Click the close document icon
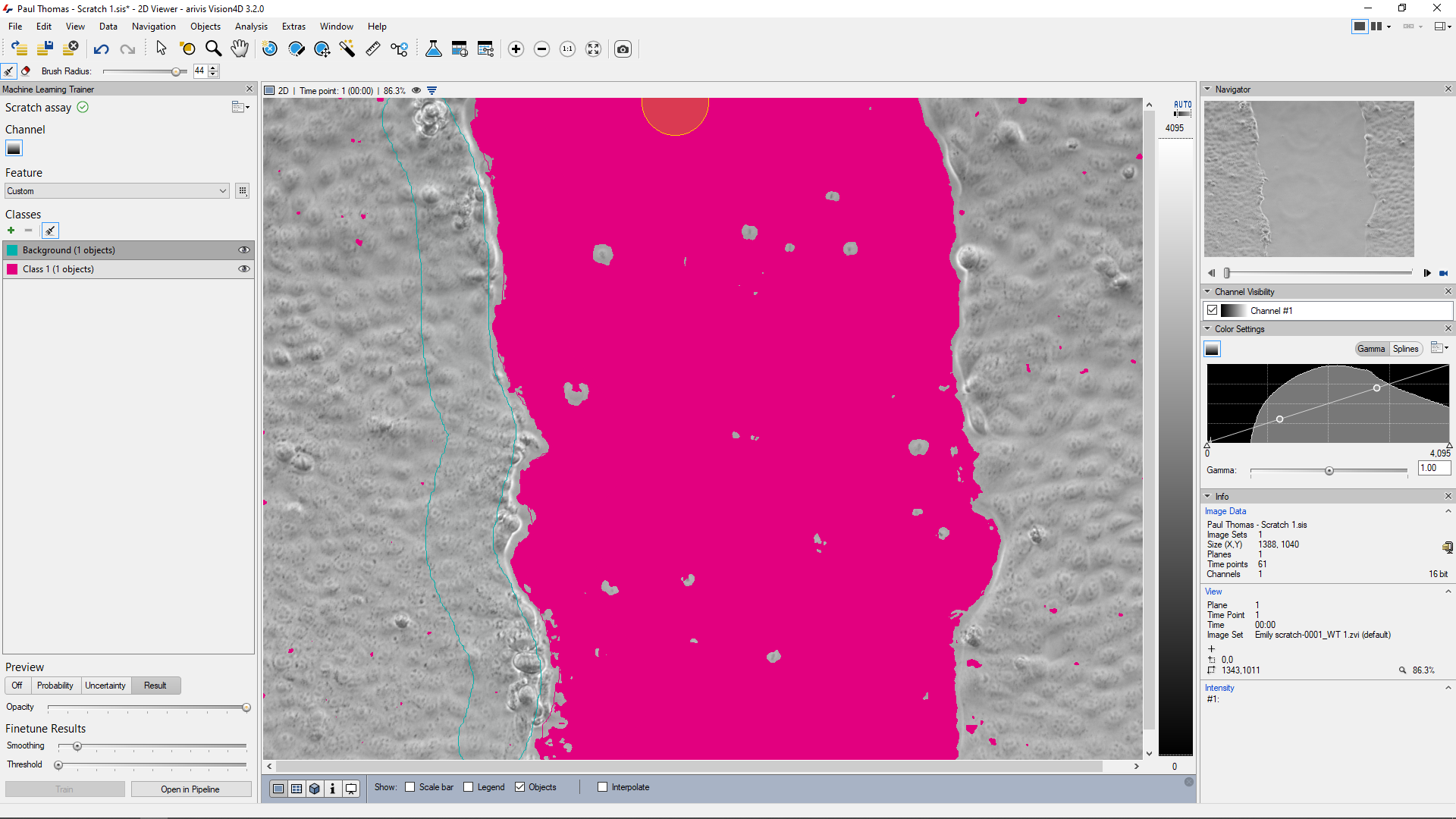 71,49
